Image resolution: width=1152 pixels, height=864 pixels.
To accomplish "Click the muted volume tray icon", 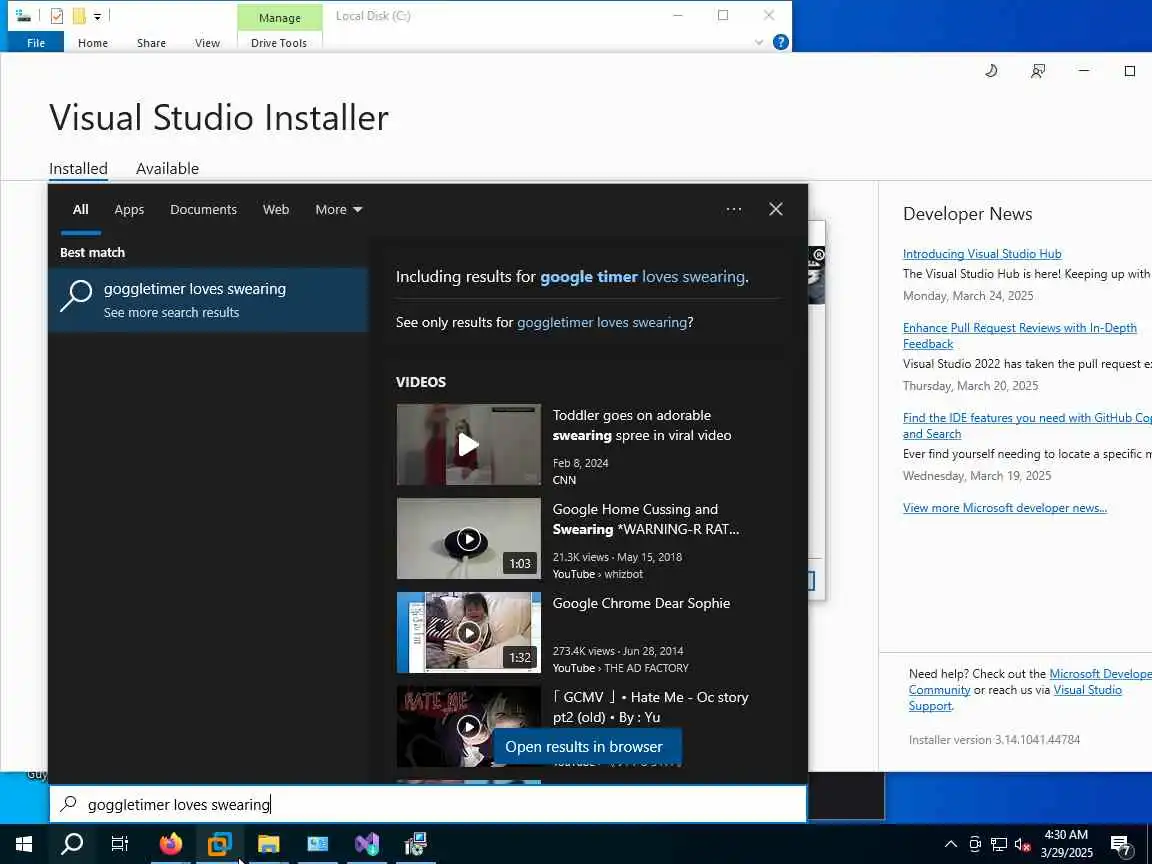I will 1022,844.
